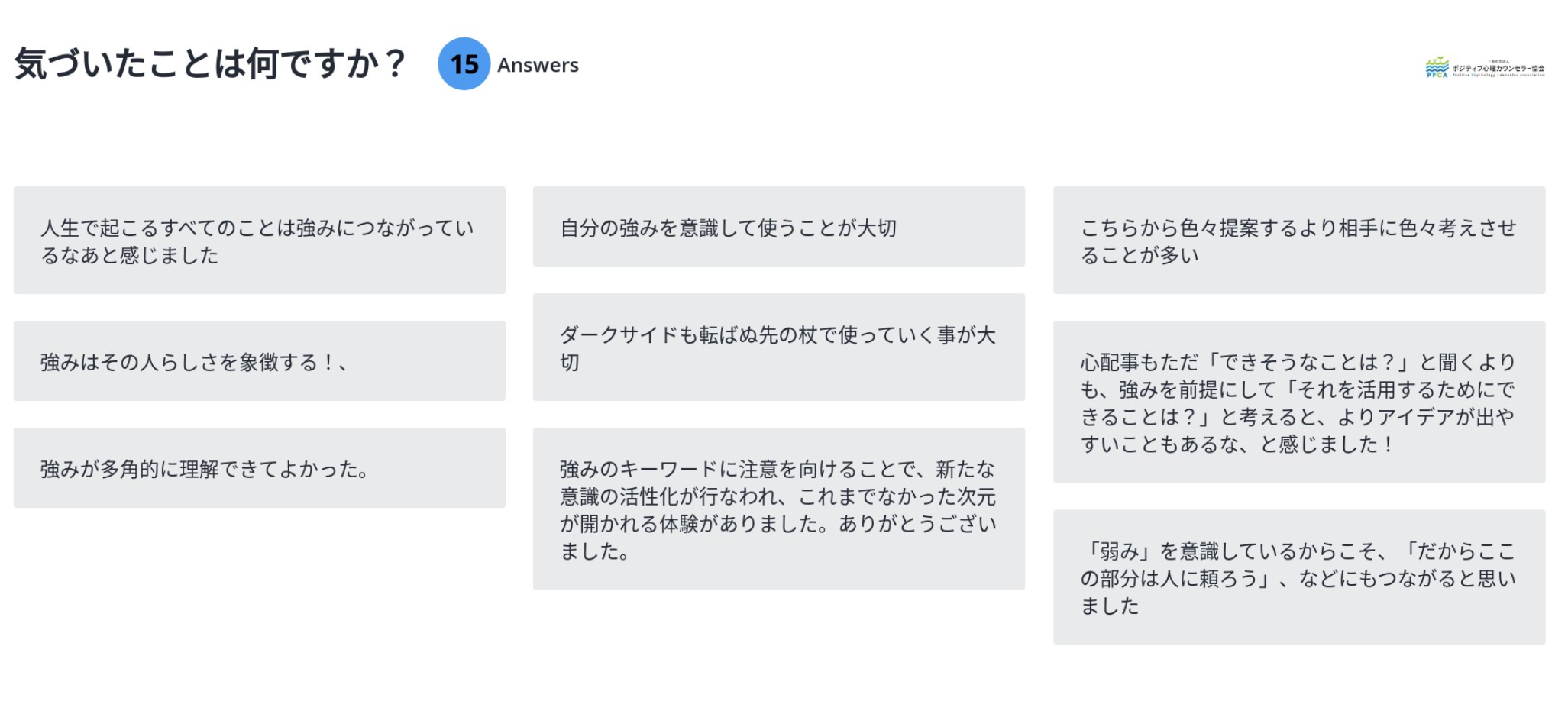This screenshot has height=727, width=1568.
Task: Select the 強みはその人らしさを象徴する answer card
Action: coord(259,361)
